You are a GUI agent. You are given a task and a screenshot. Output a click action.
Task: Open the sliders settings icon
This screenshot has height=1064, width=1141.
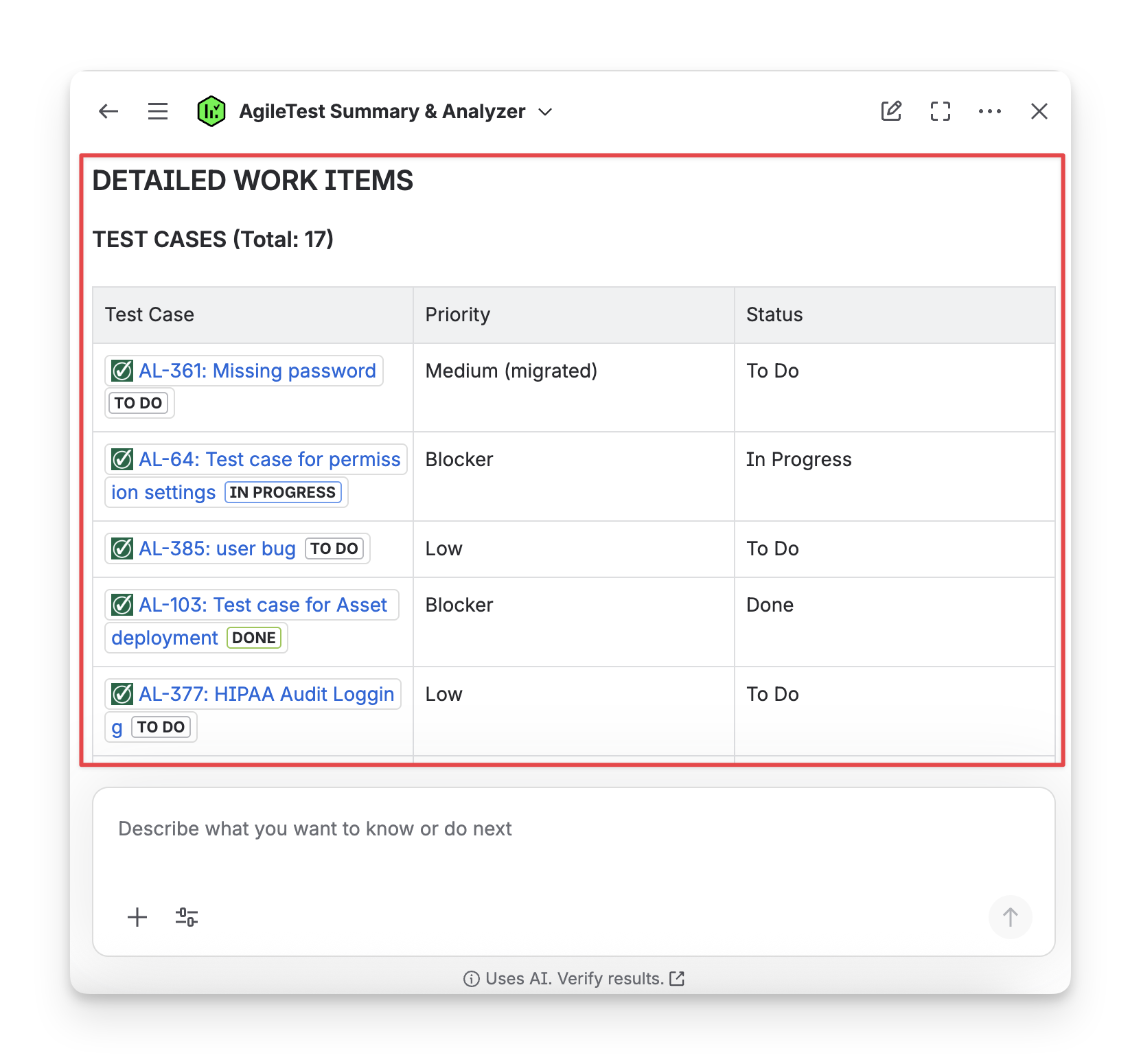pyautogui.click(x=187, y=917)
